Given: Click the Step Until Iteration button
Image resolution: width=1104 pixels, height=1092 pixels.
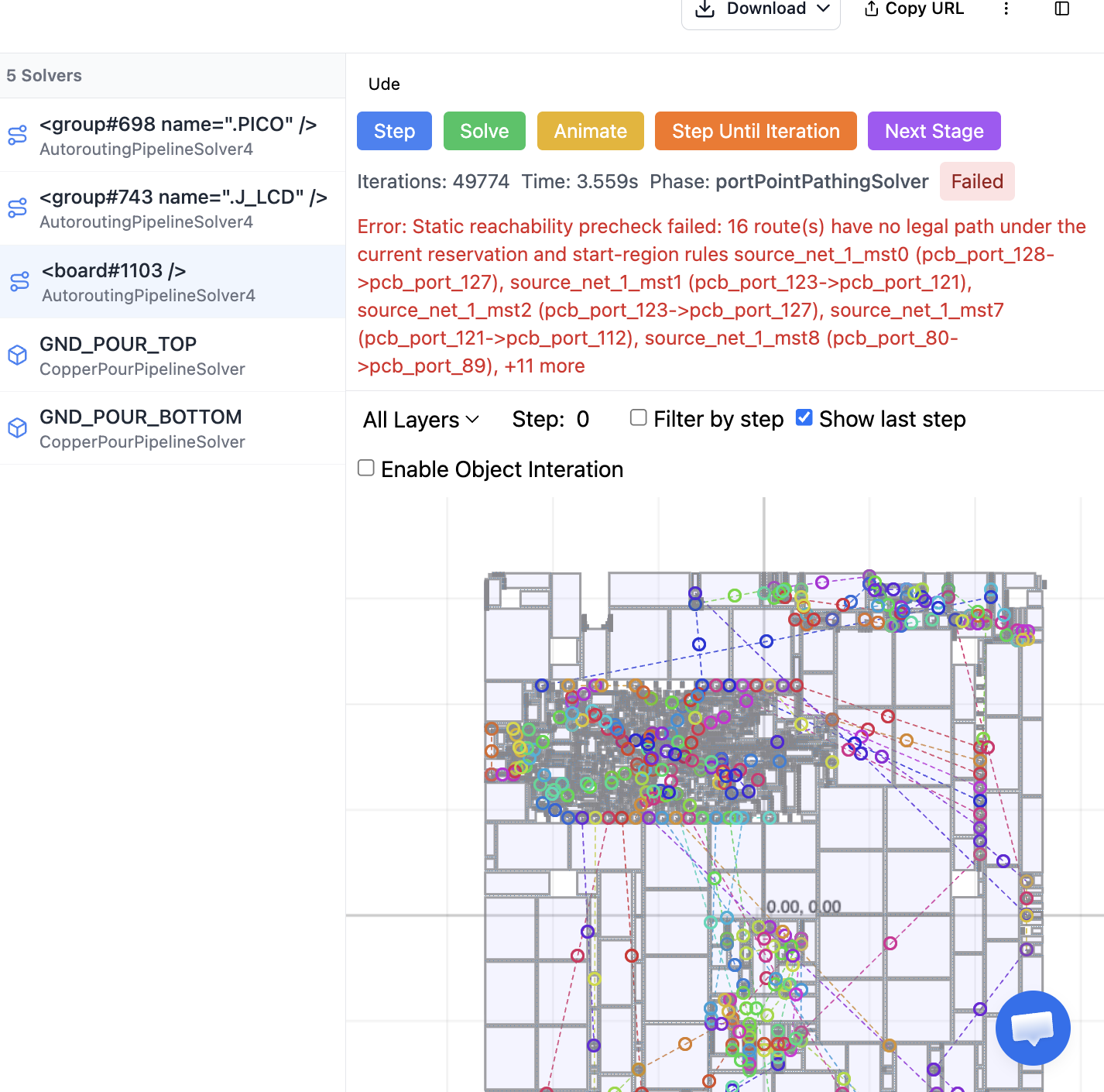Looking at the screenshot, I should point(756,131).
